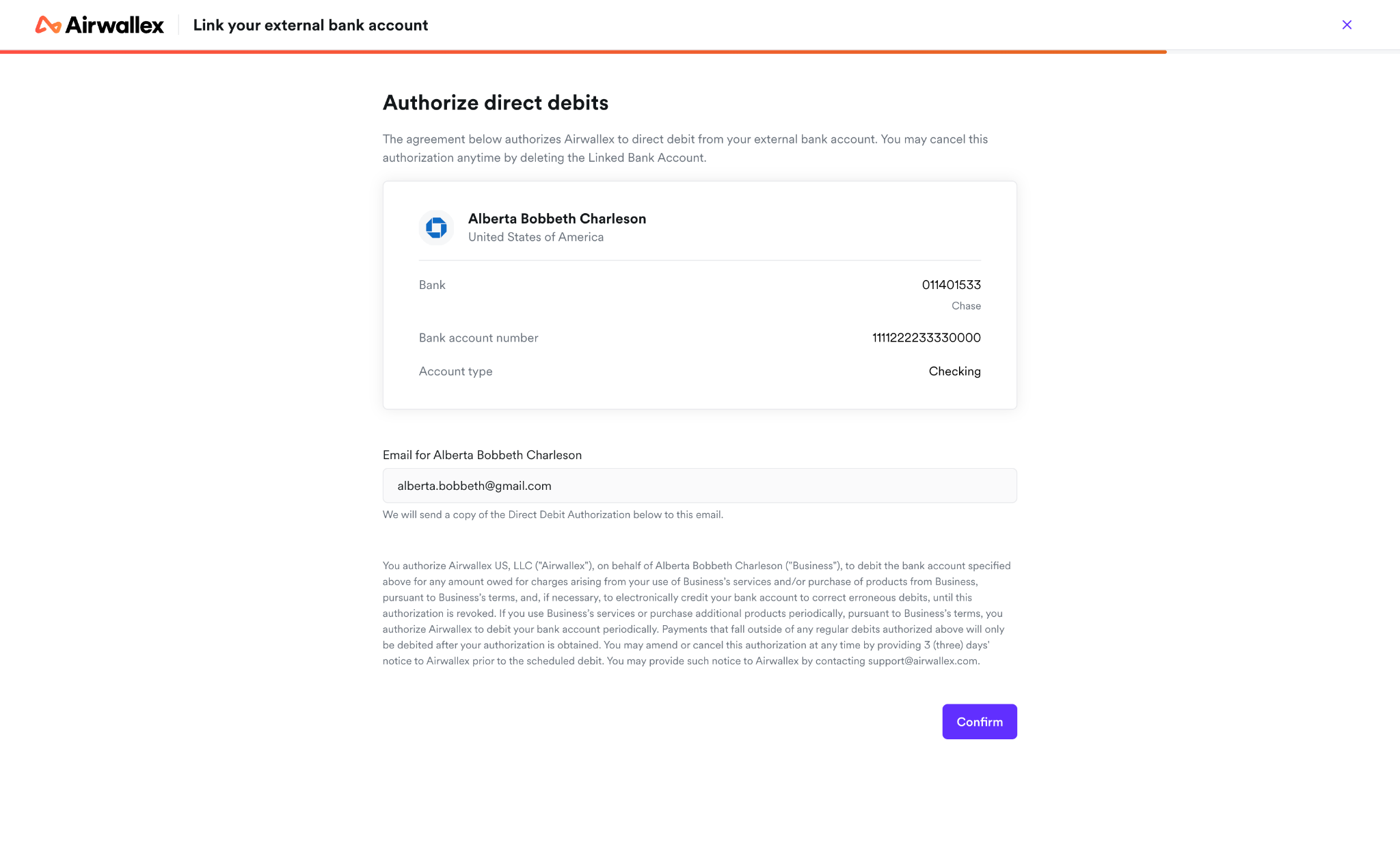
Task: Click the orange progress bar
Action: (x=583, y=52)
